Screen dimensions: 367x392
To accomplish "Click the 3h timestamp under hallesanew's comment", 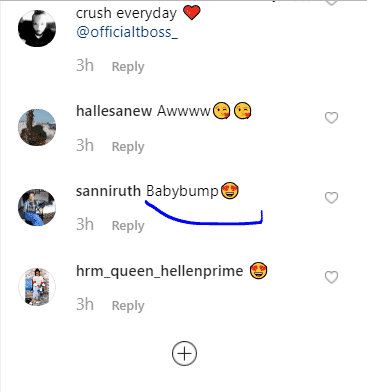I will coord(85,145).
